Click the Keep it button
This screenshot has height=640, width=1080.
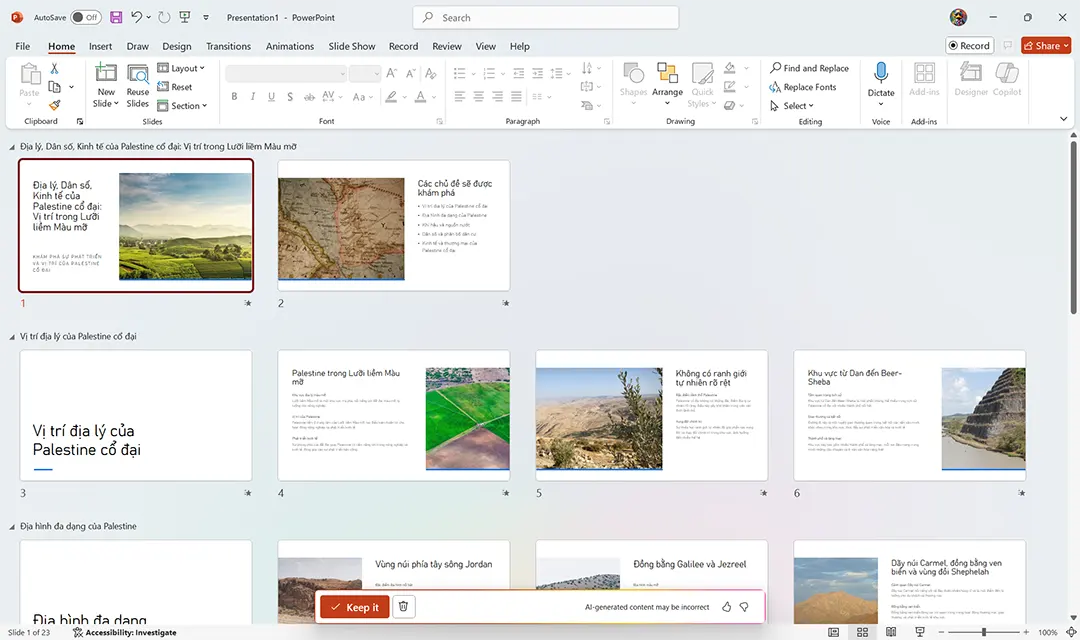[x=354, y=606]
